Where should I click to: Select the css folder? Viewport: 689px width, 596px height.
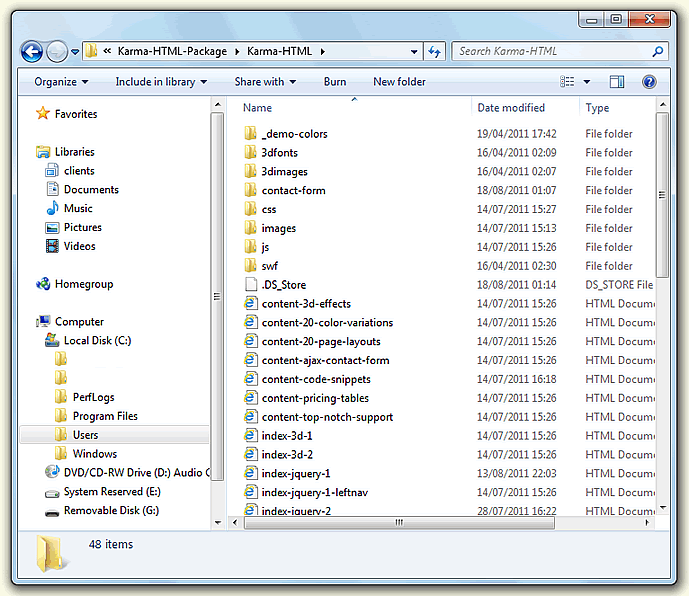click(268, 209)
